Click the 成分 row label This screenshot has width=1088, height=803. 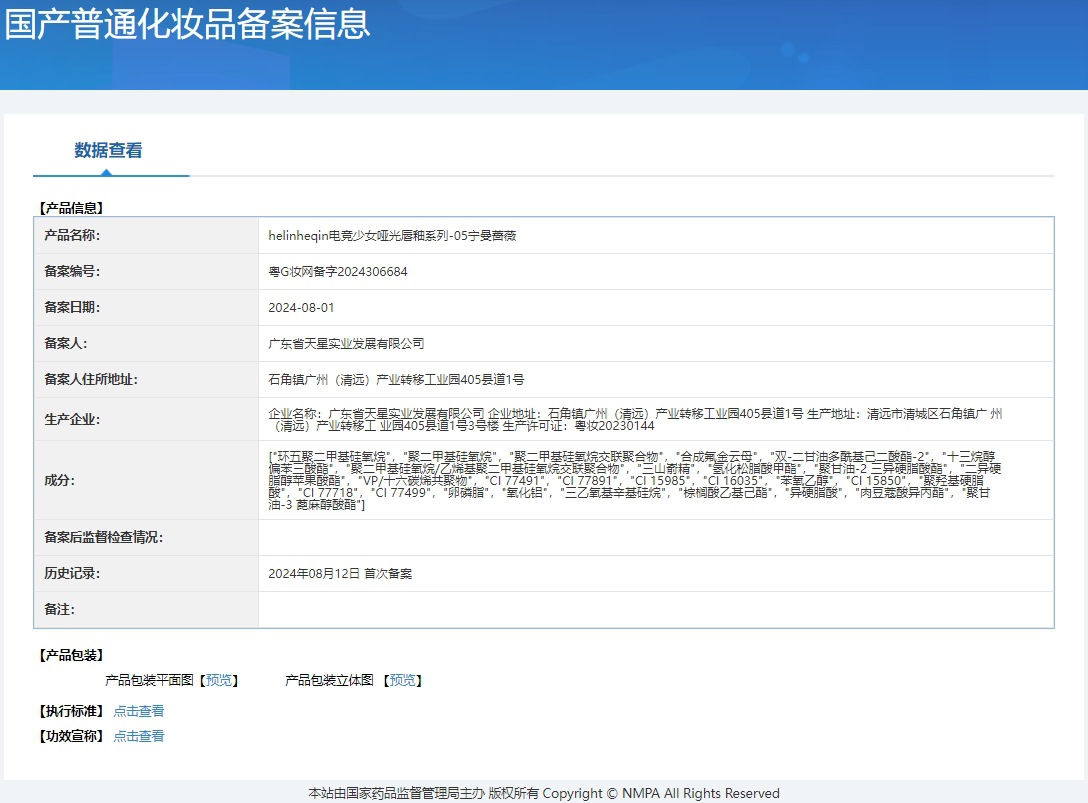click(60, 480)
